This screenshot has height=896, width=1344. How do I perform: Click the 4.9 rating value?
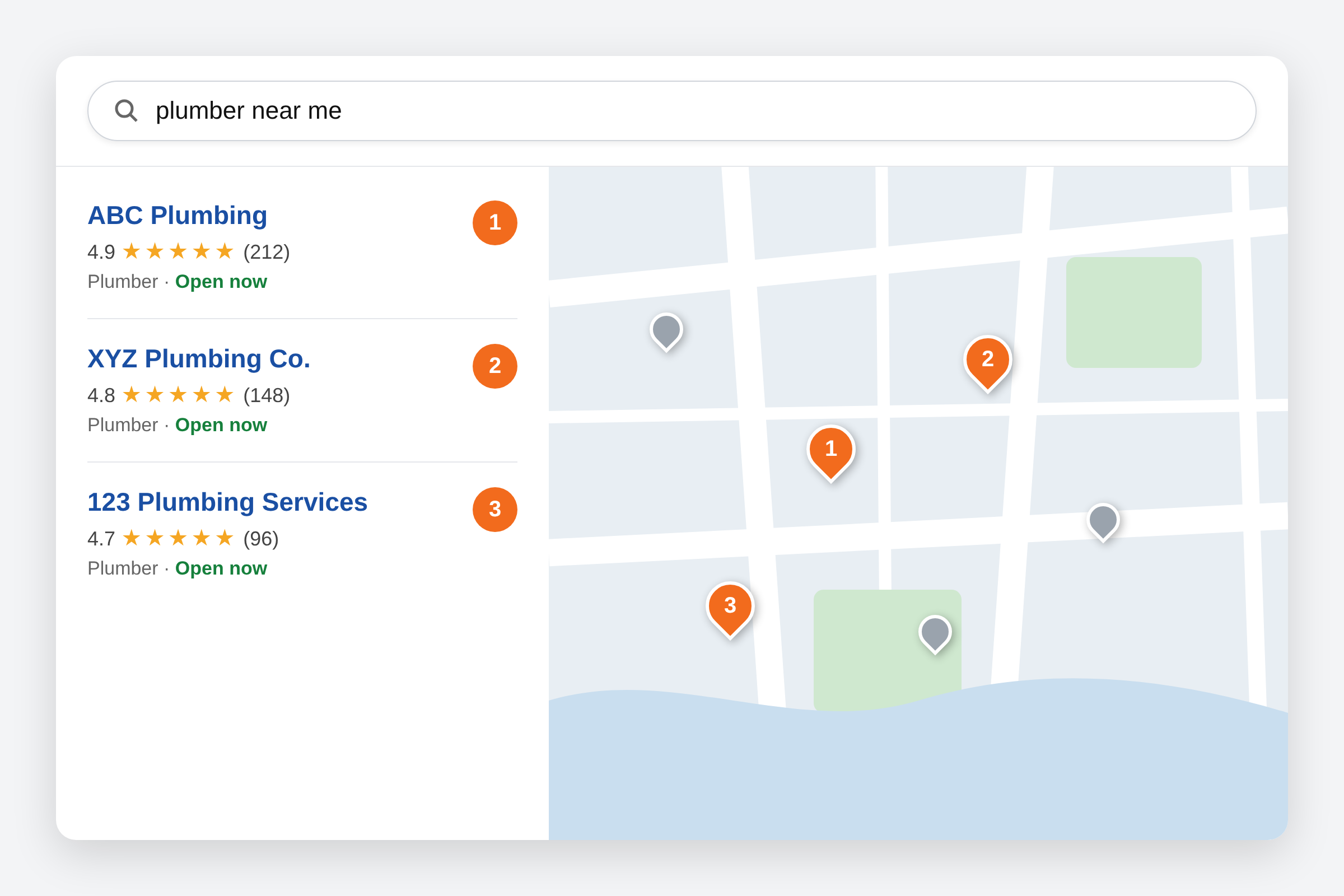click(101, 252)
